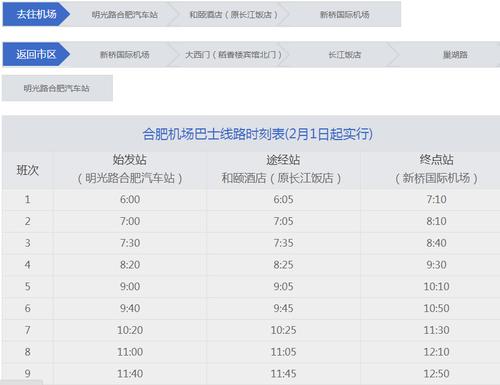Select via-stop time 6:05 cell
The height and width of the screenshot is (385, 500).
point(283,199)
